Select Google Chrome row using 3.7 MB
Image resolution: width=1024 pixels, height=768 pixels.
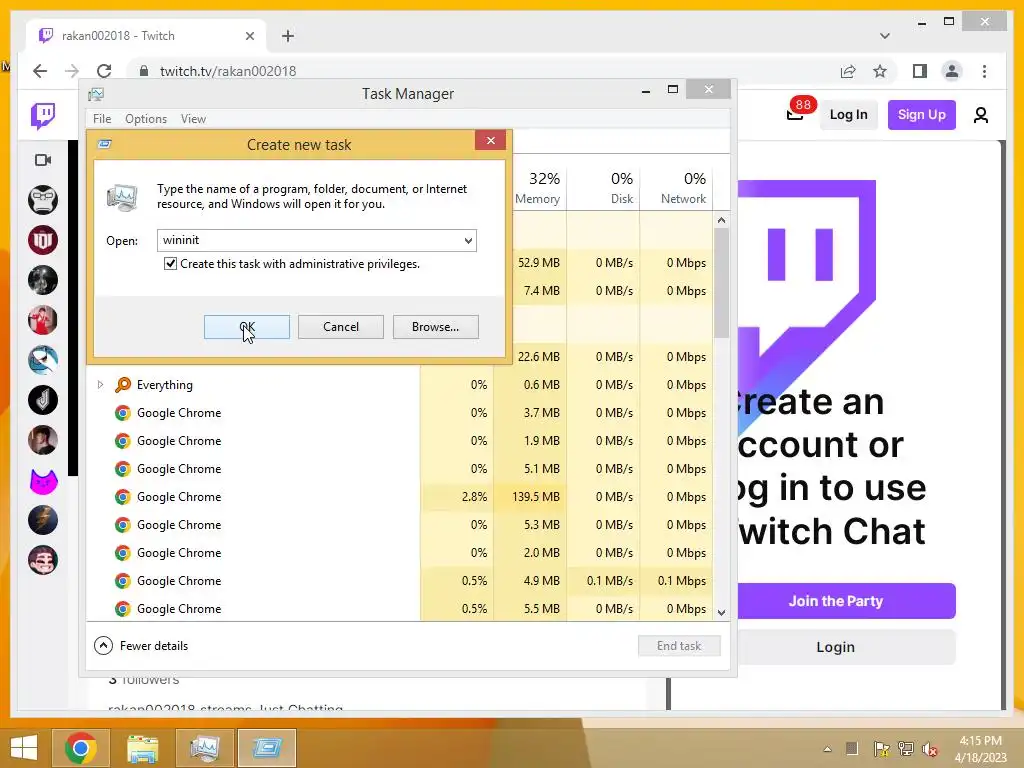click(x=400, y=413)
